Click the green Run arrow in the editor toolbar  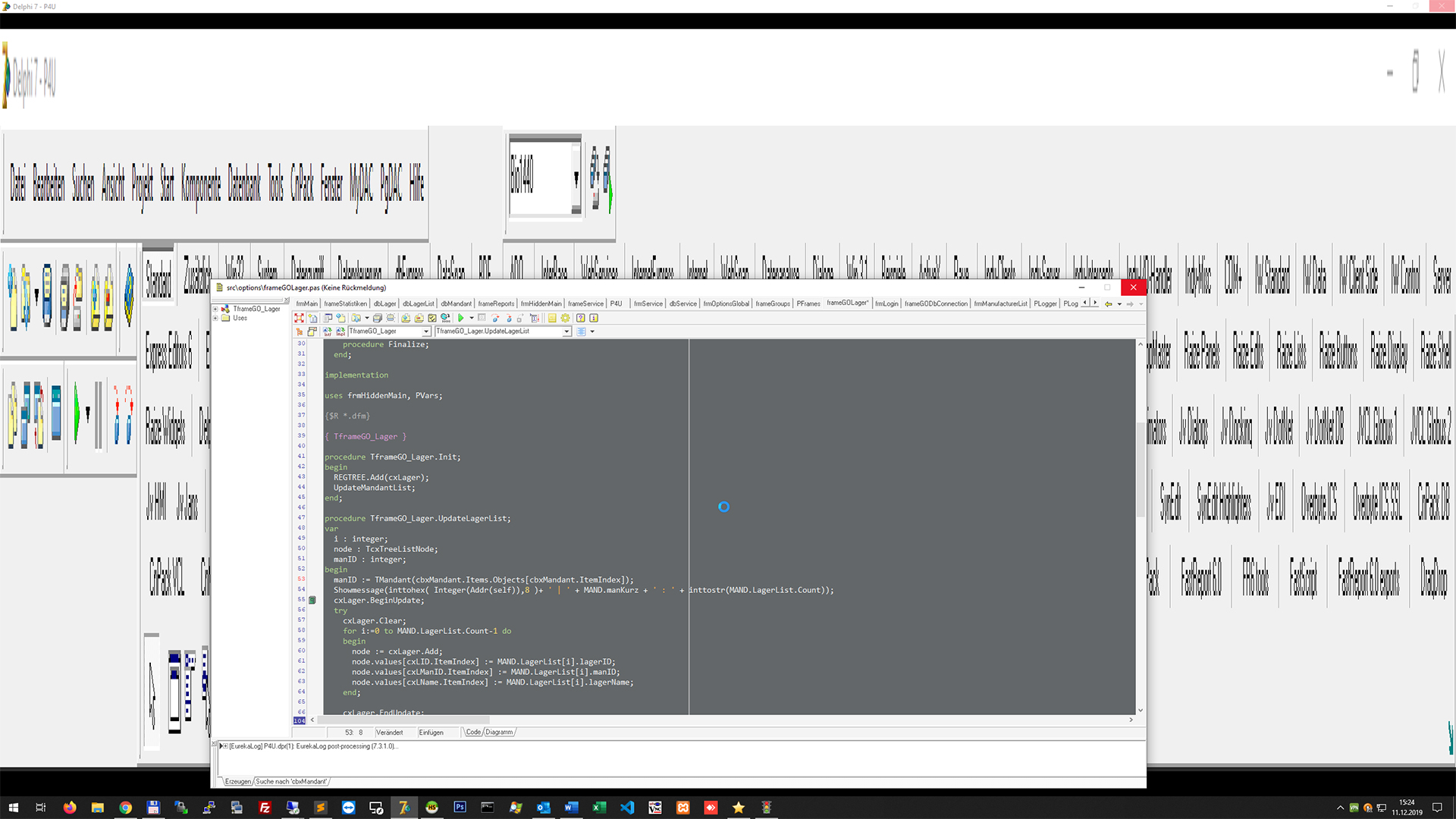460,318
